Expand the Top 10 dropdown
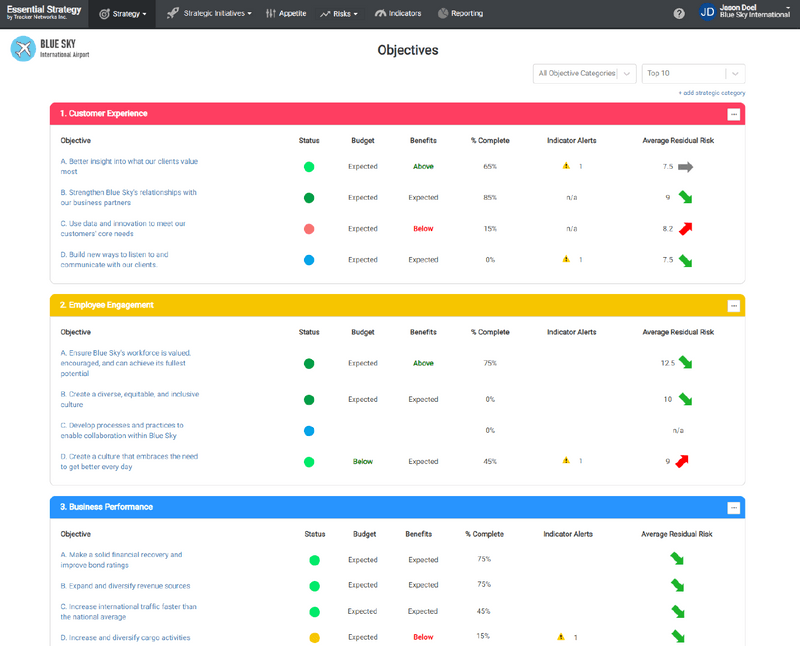This screenshot has width=800, height=646. 693,73
